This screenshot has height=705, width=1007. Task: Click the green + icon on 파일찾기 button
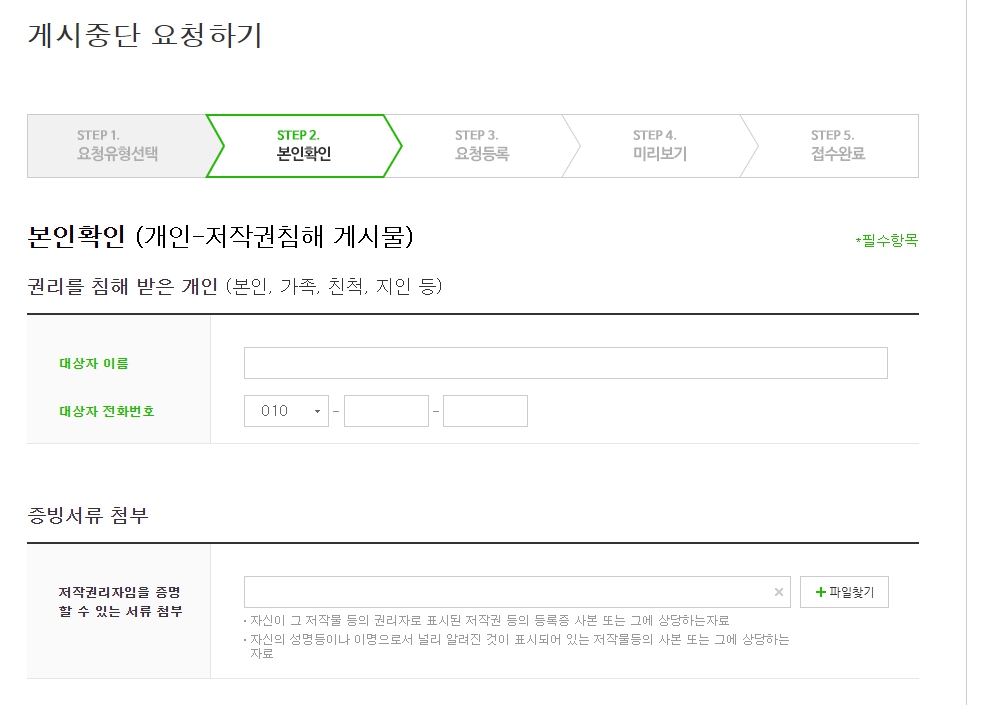coord(818,592)
